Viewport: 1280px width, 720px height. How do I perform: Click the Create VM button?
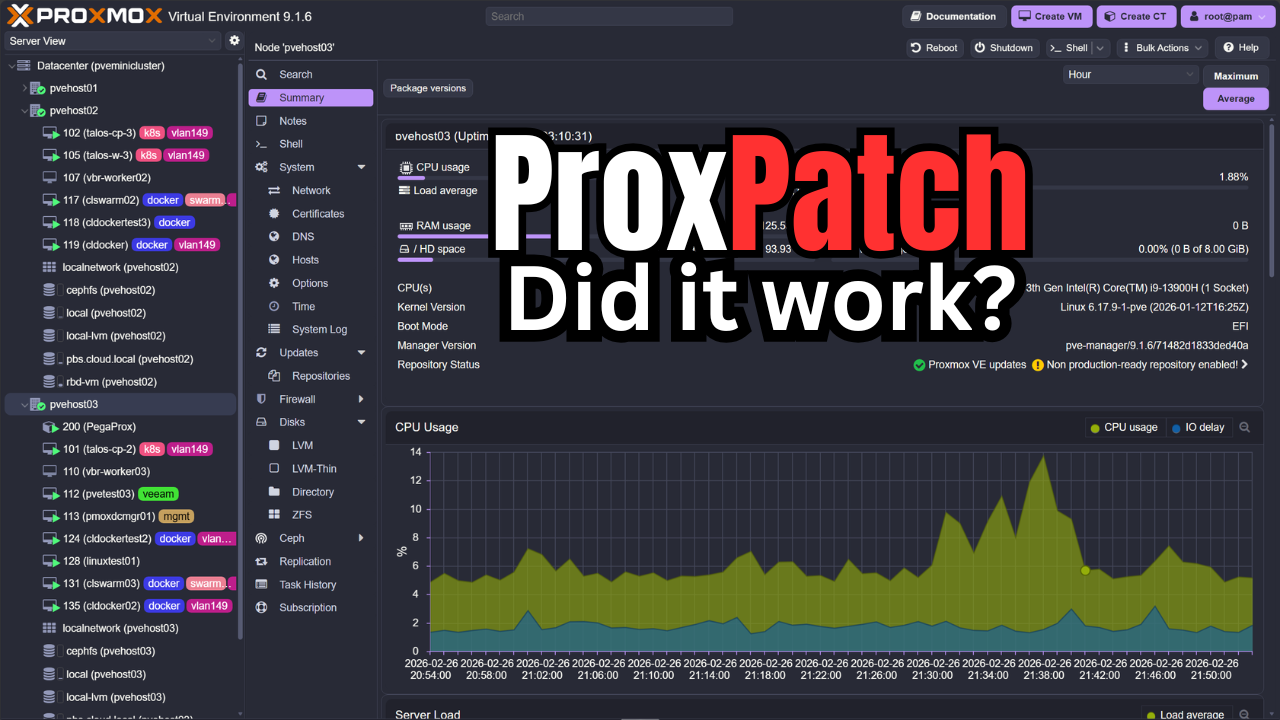pos(1050,15)
